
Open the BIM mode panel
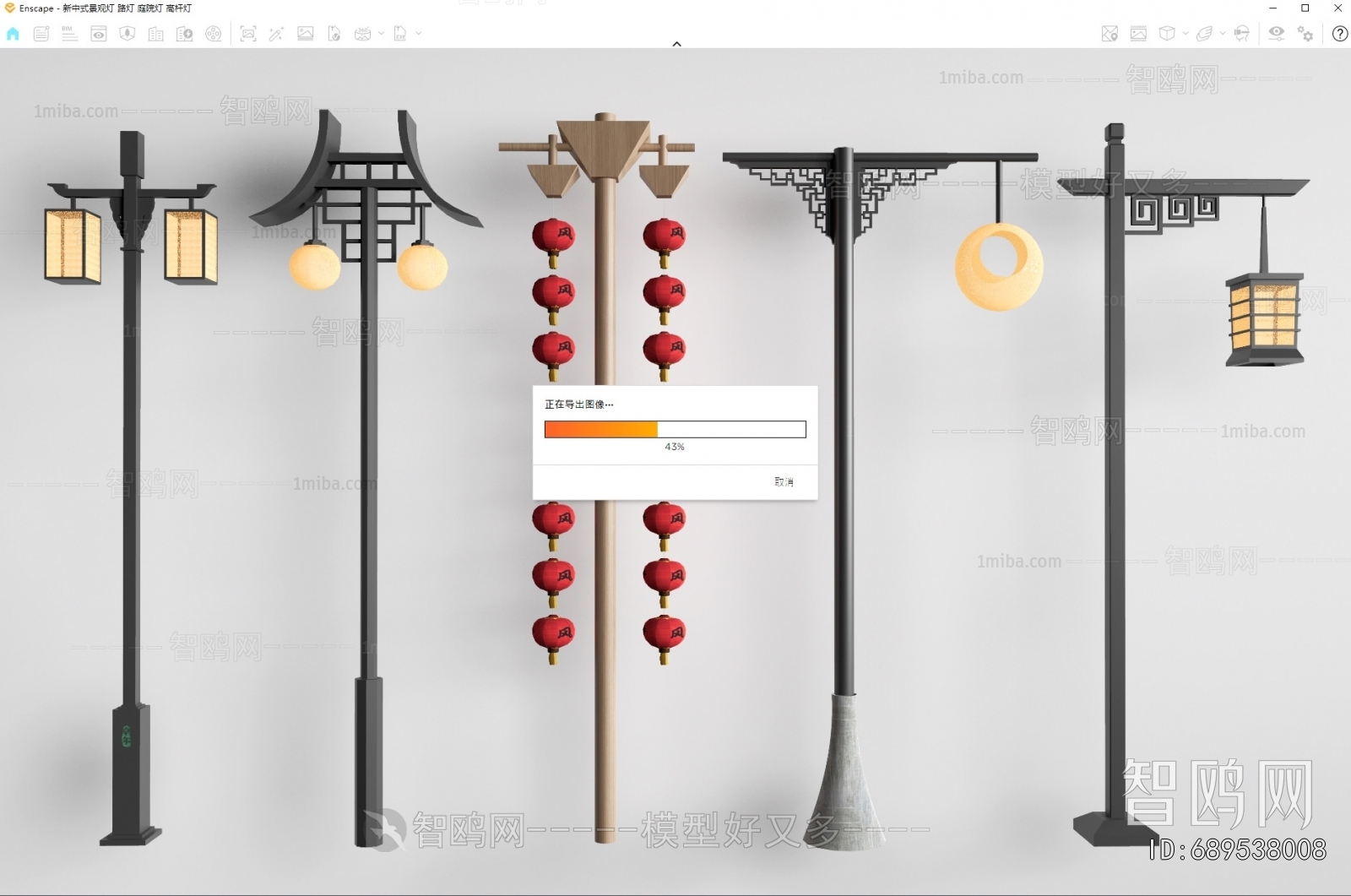69,34
